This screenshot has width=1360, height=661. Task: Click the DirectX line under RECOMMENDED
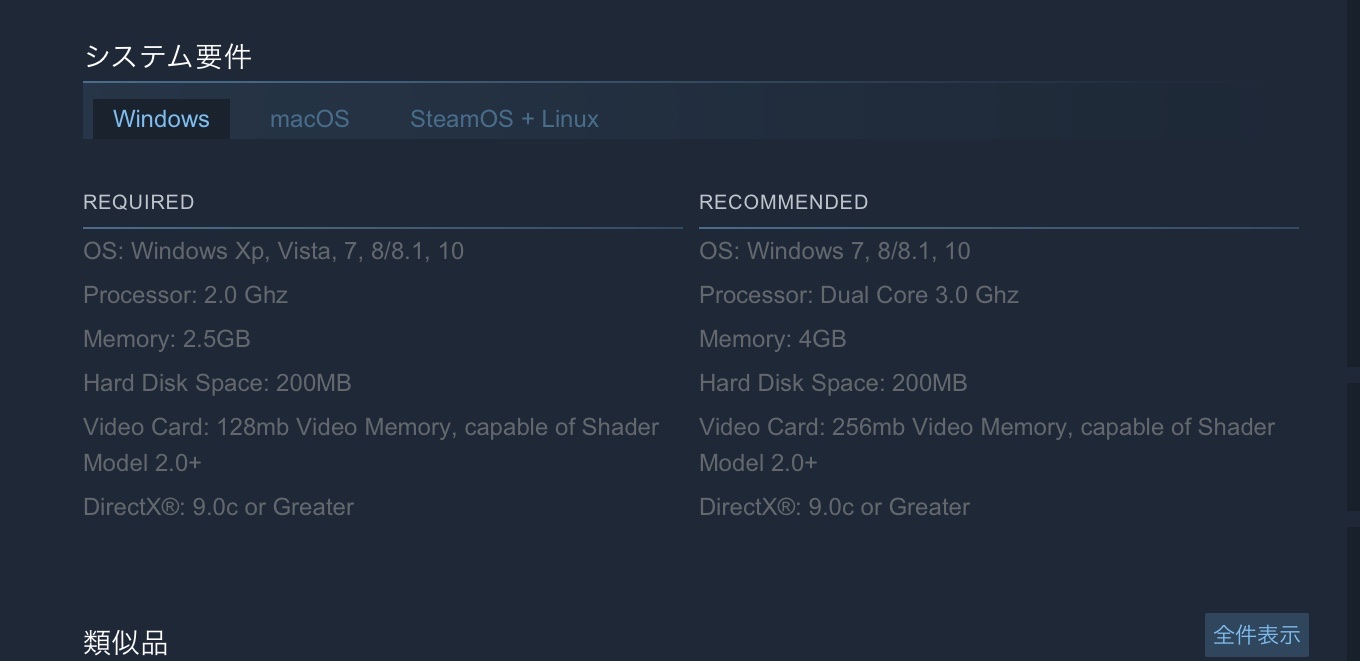pos(834,507)
